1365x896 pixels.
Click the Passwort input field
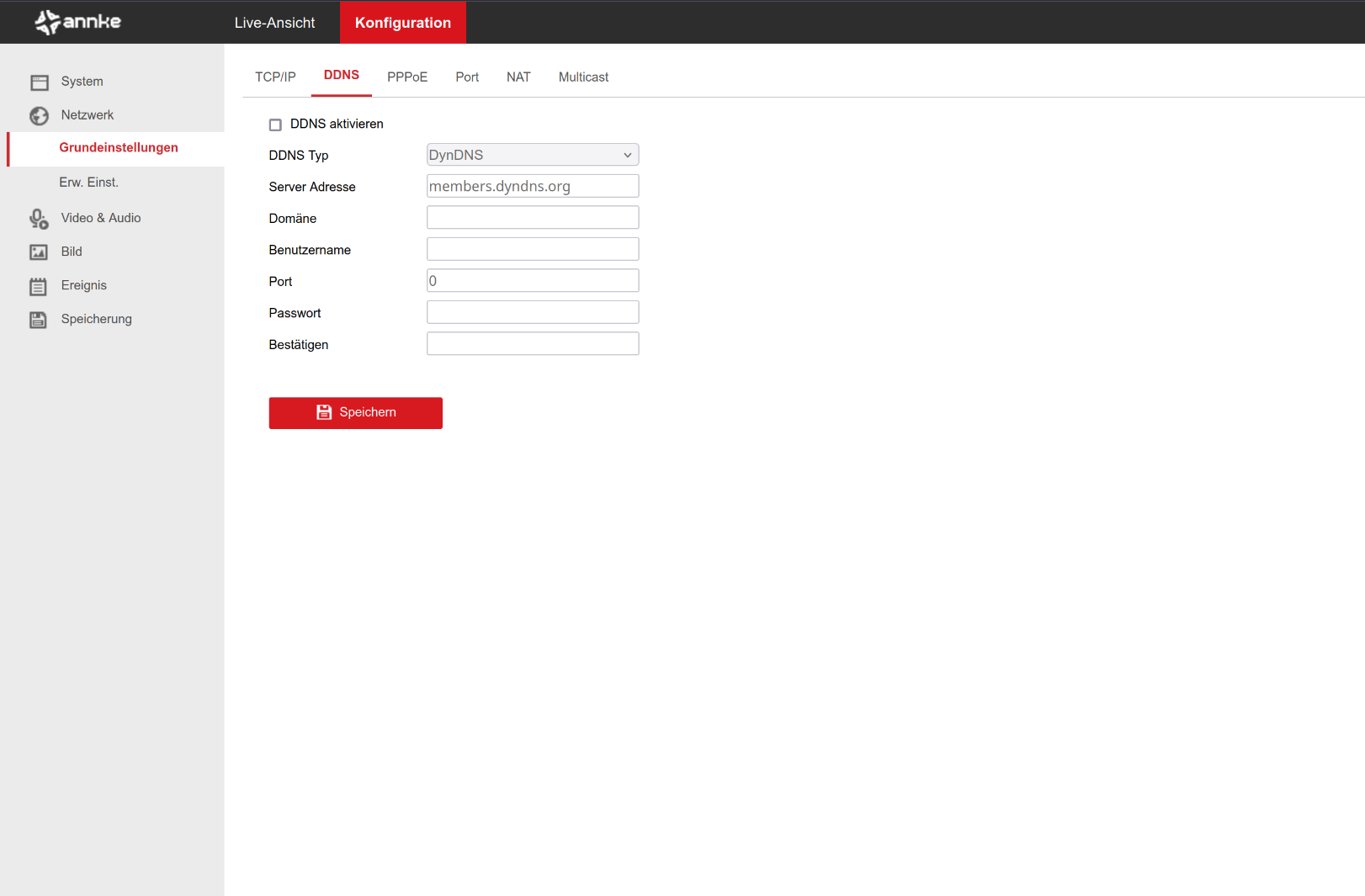[532, 312]
